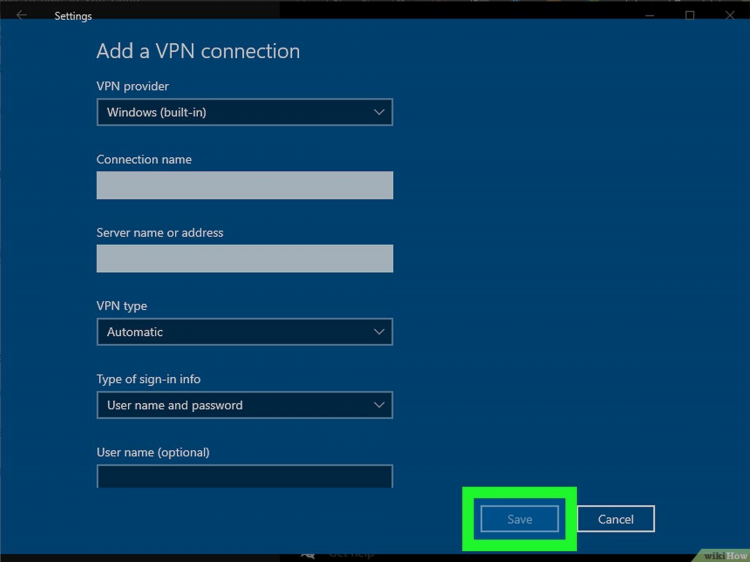Save the VPN connection
This screenshot has height=562, width=750.
click(519, 518)
